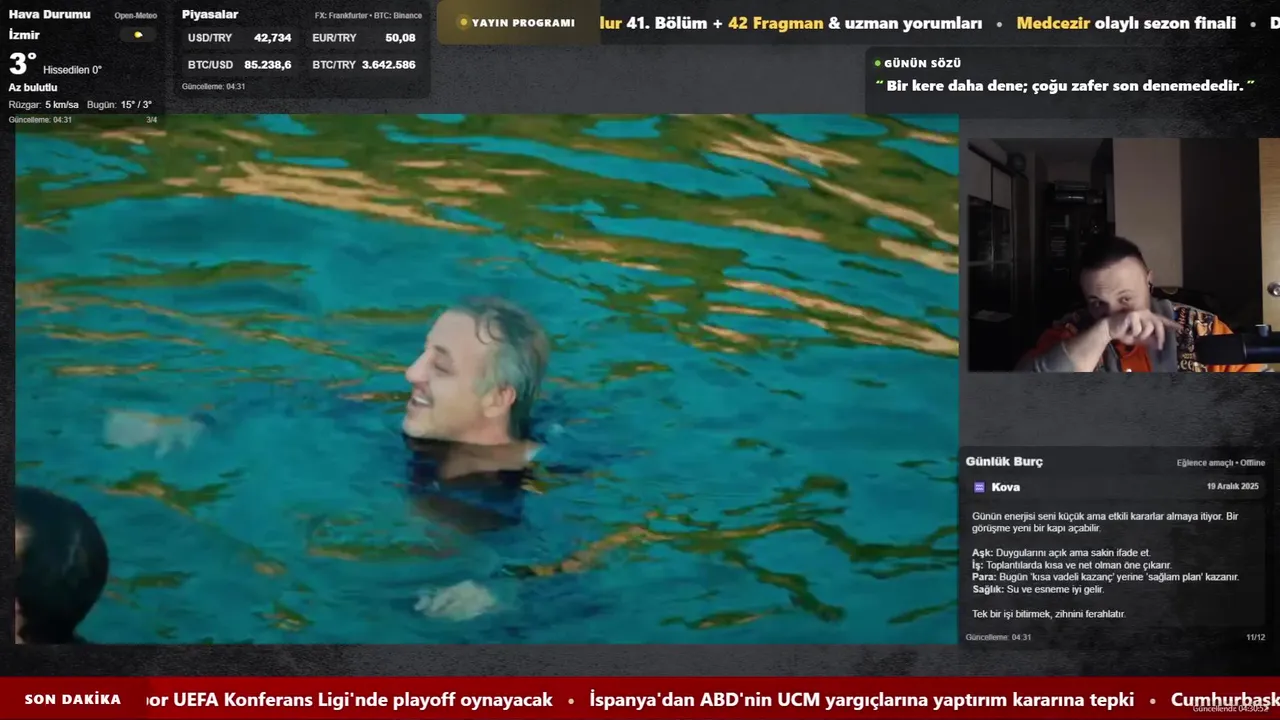Click the İzmir city name

coord(24,35)
